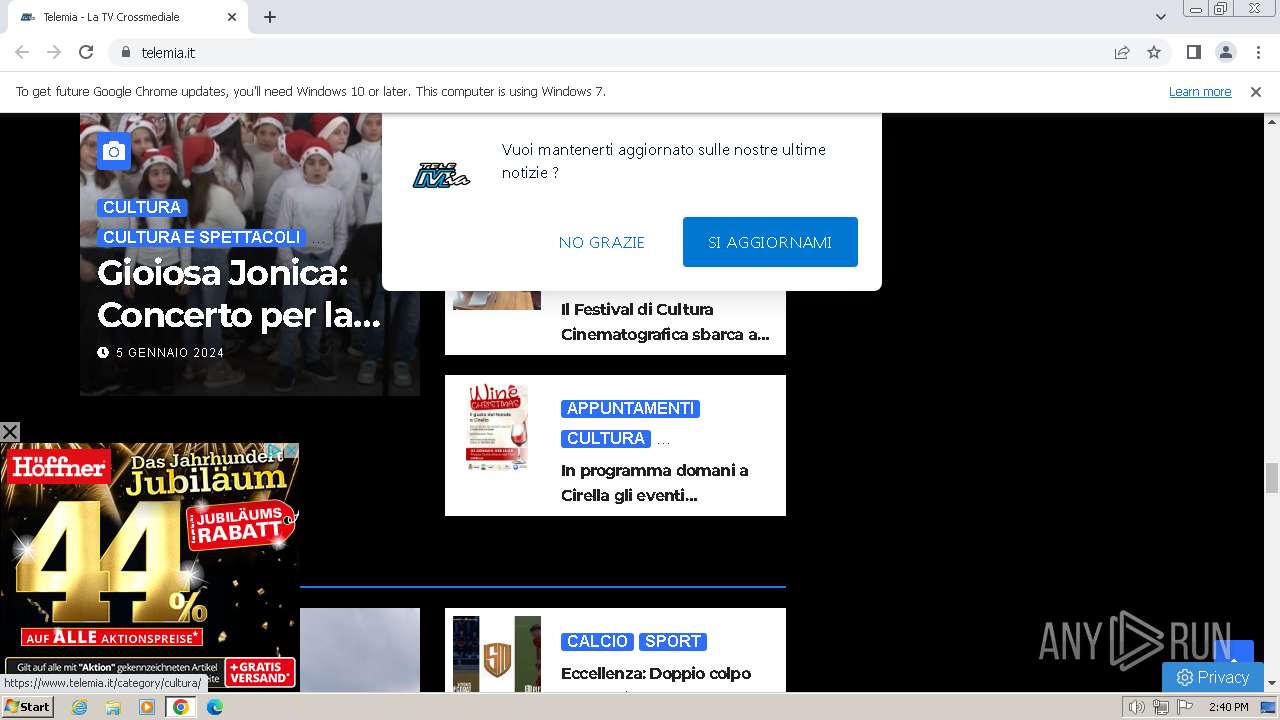Open In programma domani a Cirella article
Screen dimensions: 1280x720
(x=655, y=483)
